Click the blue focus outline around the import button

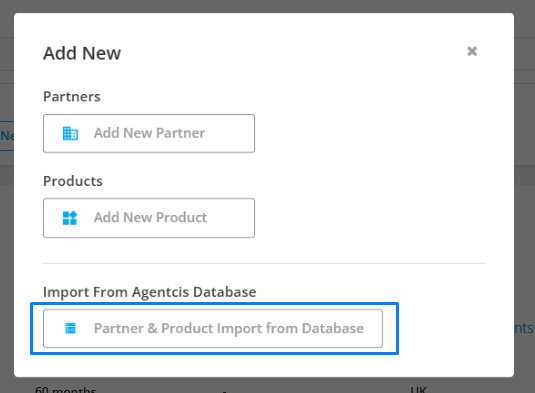(x=215, y=304)
